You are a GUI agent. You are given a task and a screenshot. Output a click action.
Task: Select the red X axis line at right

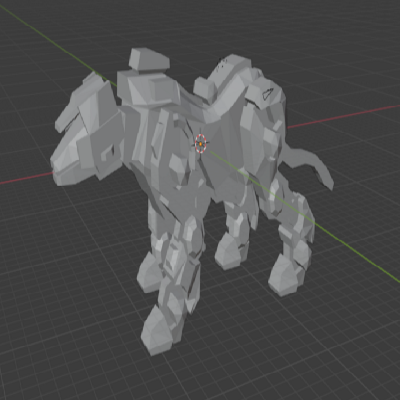pyautogui.click(x=343, y=116)
